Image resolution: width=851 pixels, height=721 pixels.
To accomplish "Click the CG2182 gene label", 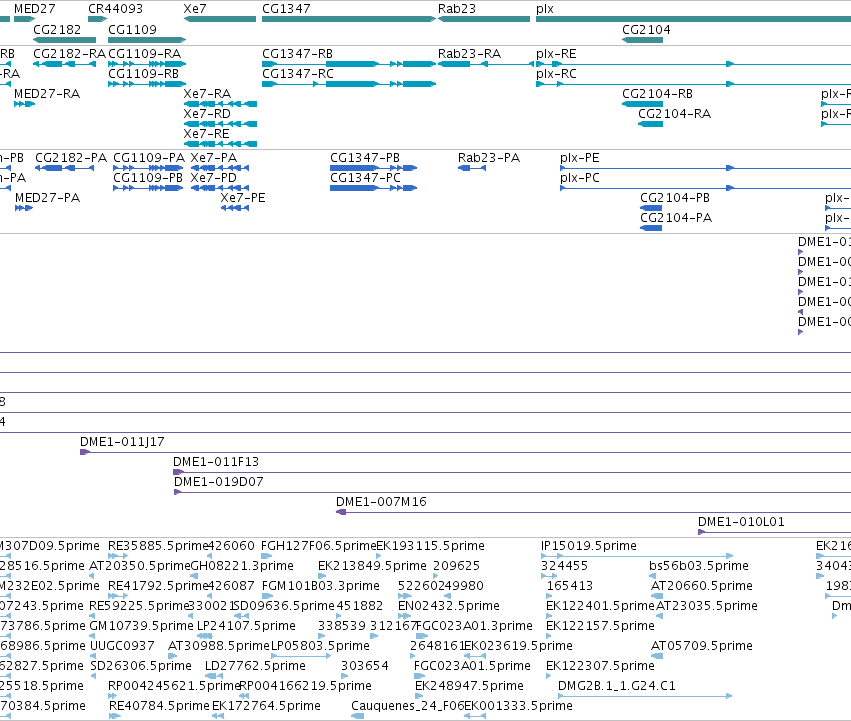I will tap(57, 29).
